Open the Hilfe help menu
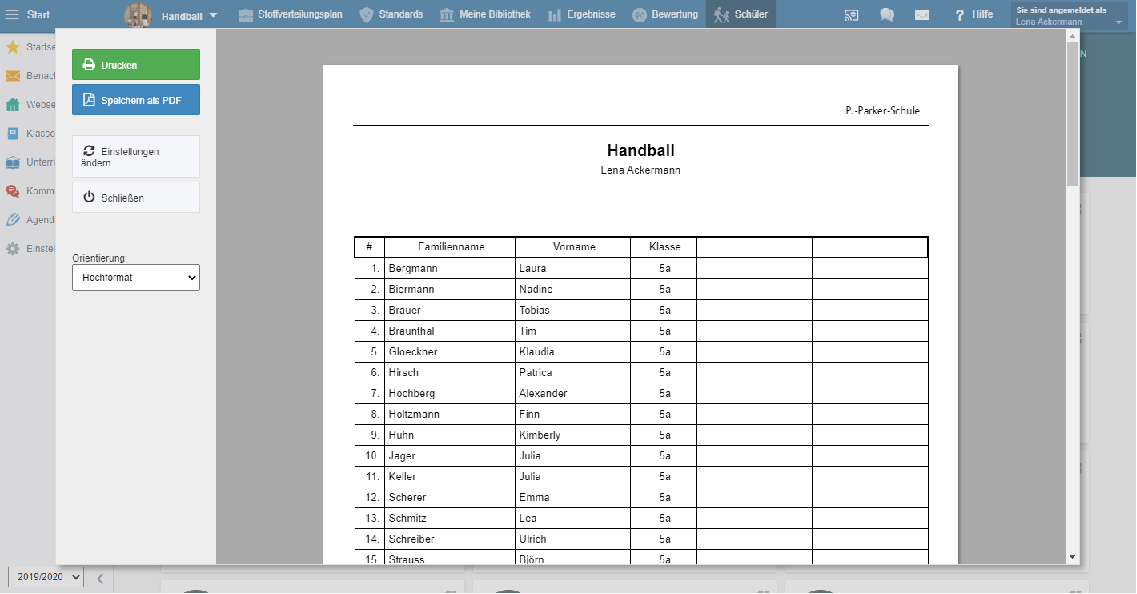 click(974, 15)
